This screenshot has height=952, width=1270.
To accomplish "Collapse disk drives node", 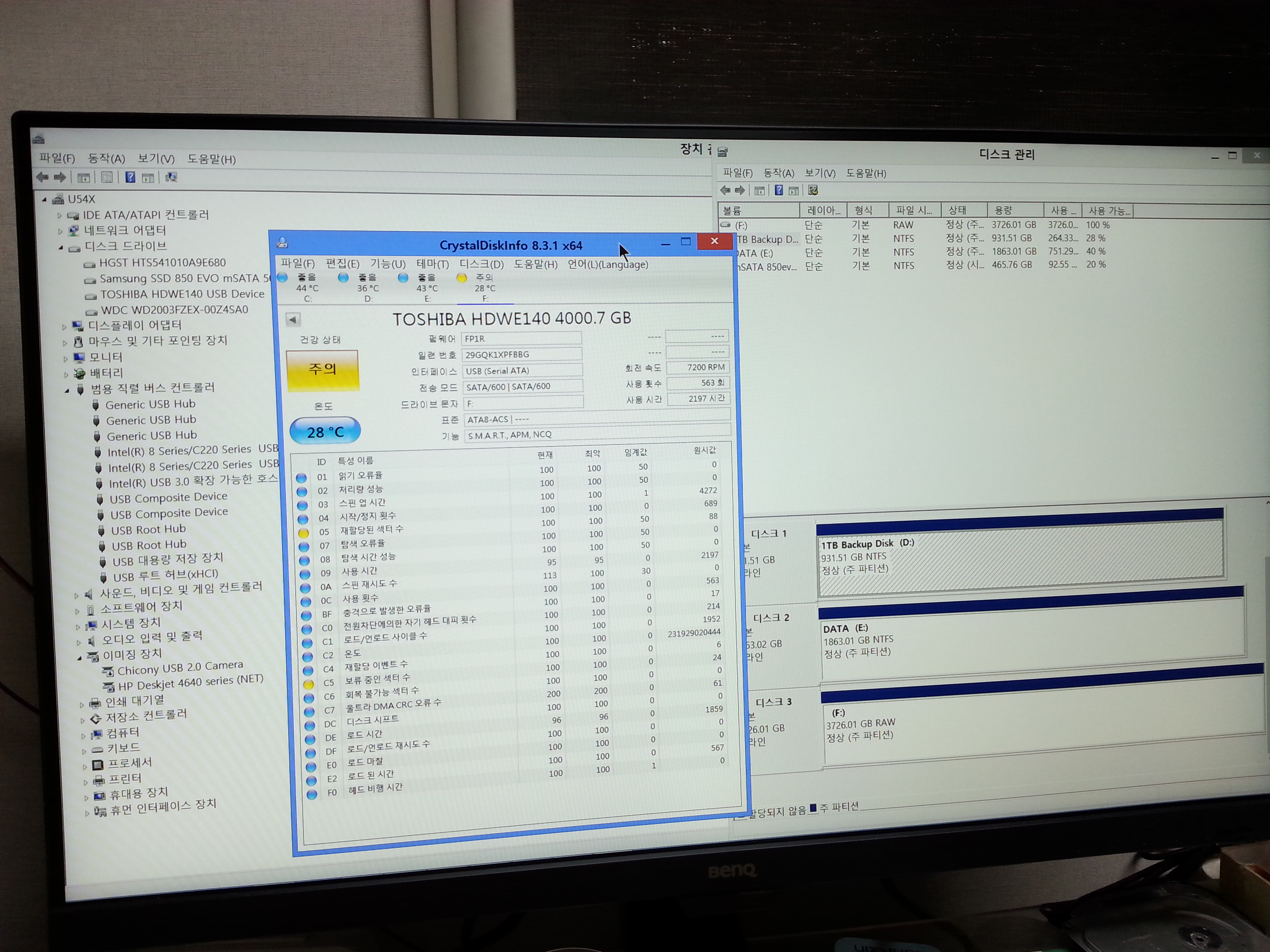I will (x=60, y=247).
